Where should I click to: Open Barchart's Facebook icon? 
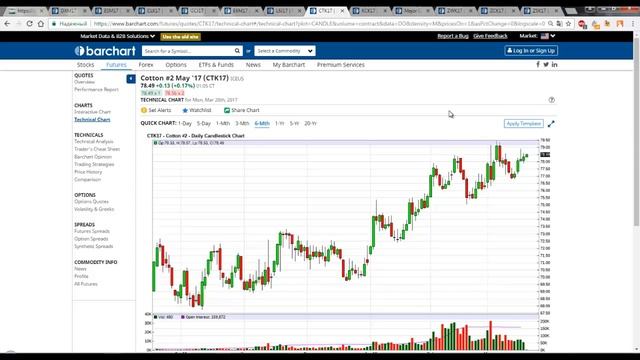(x=538, y=64)
